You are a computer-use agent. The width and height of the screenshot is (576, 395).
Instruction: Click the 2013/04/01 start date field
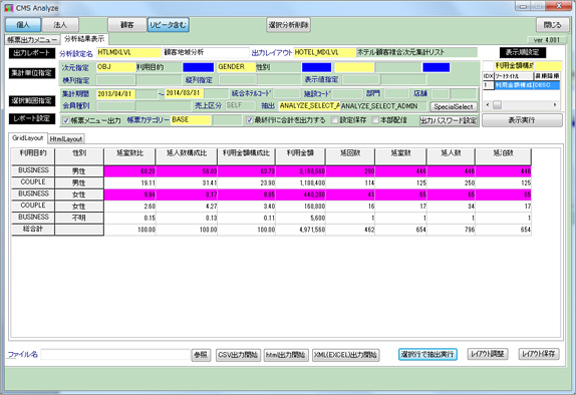(116, 94)
